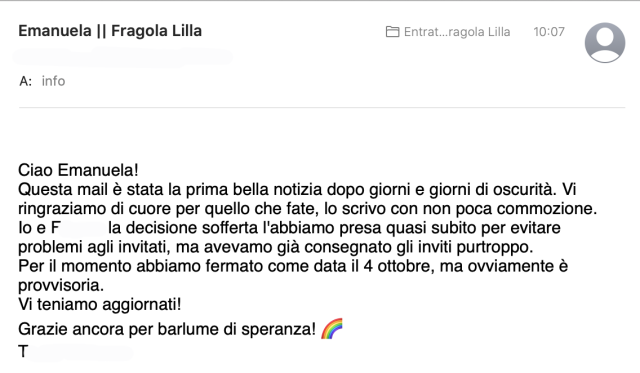Image resolution: width=640 pixels, height=373 pixels.
Task: Click the line starting 'problemi agli invitati'
Action: (x=276, y=247)
